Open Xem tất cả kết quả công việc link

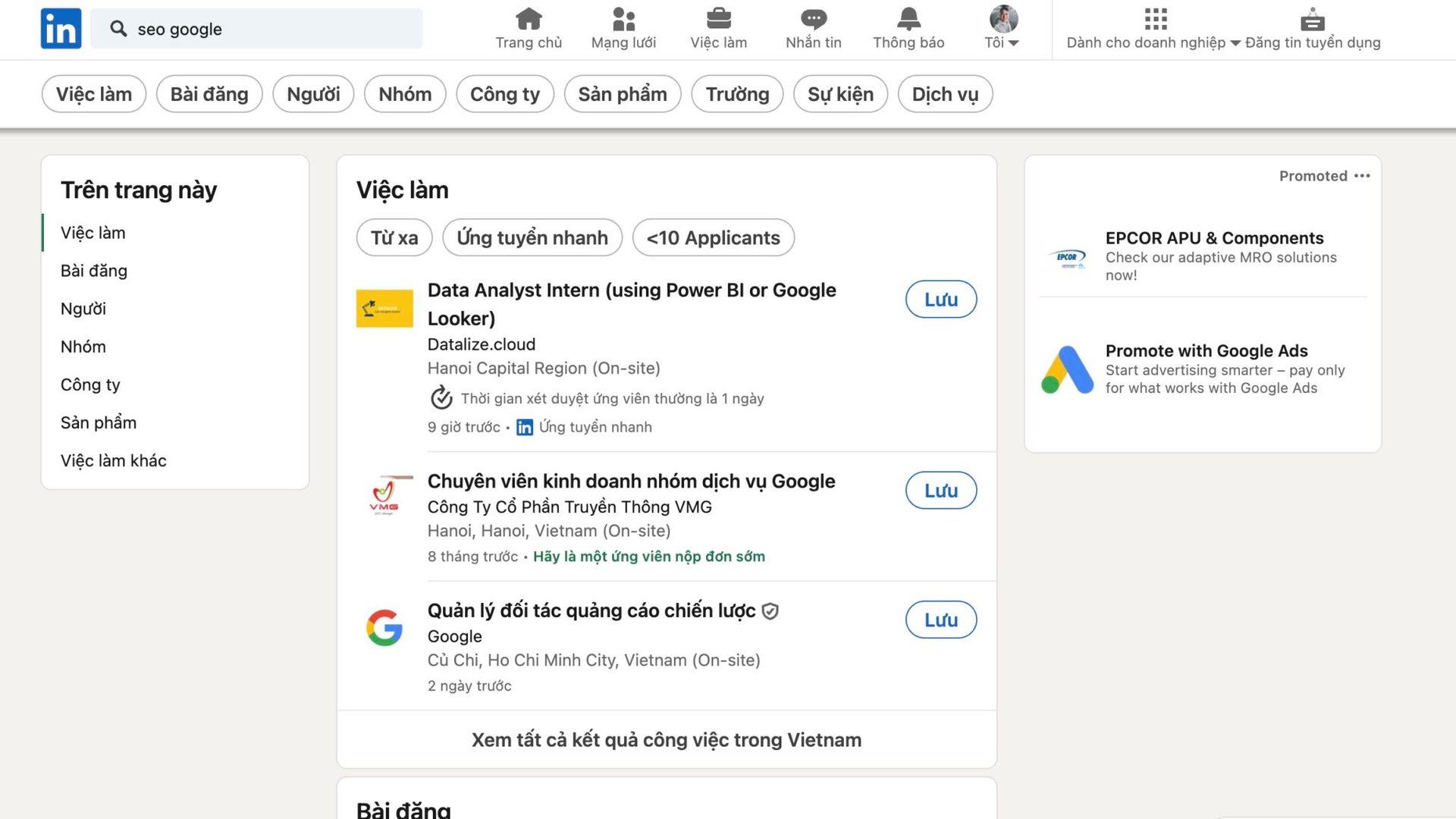(666, 739)
